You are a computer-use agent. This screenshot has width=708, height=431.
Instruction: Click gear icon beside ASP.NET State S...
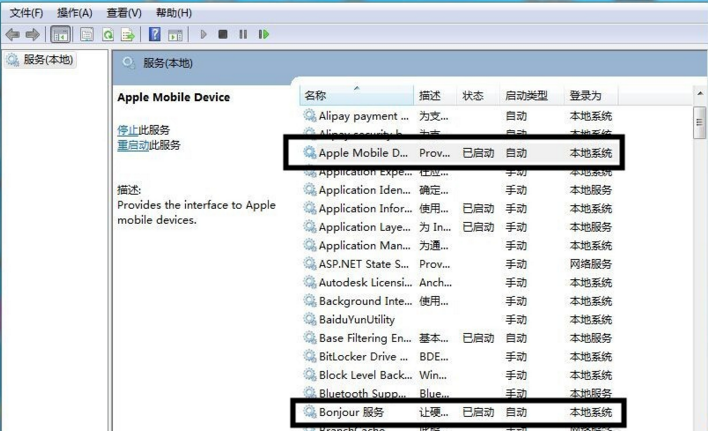(310, 264)
